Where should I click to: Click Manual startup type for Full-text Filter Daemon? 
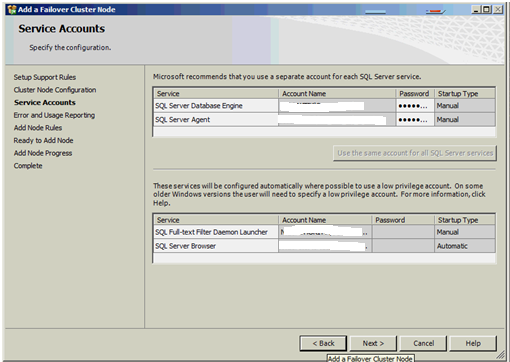pos(465,232)
